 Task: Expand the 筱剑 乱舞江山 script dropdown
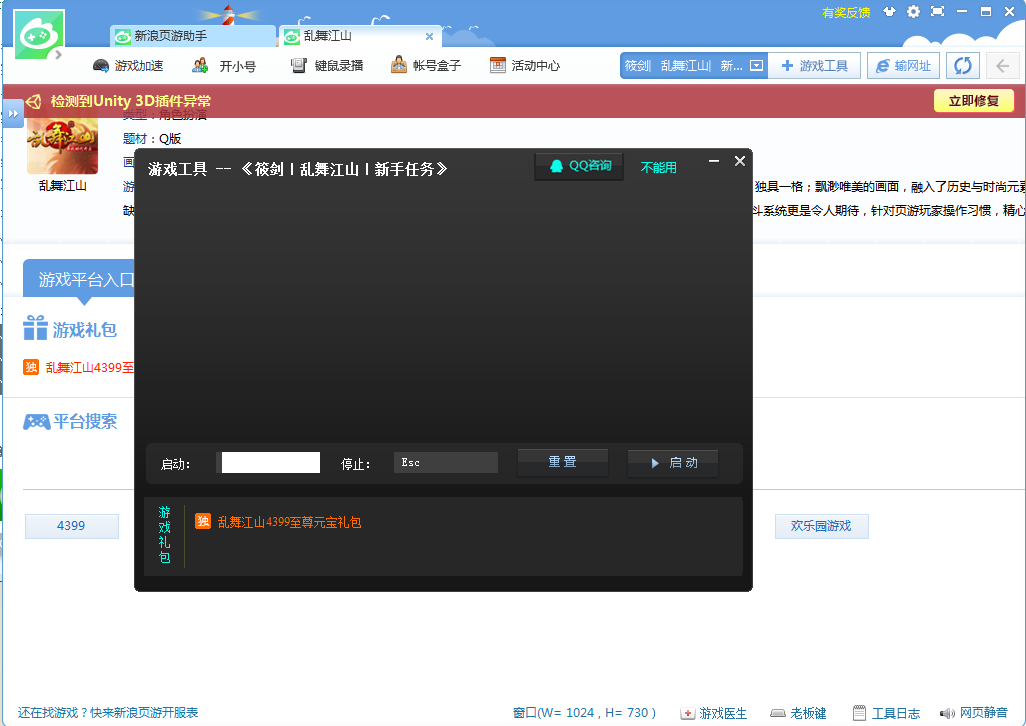[x=756, y=65]
